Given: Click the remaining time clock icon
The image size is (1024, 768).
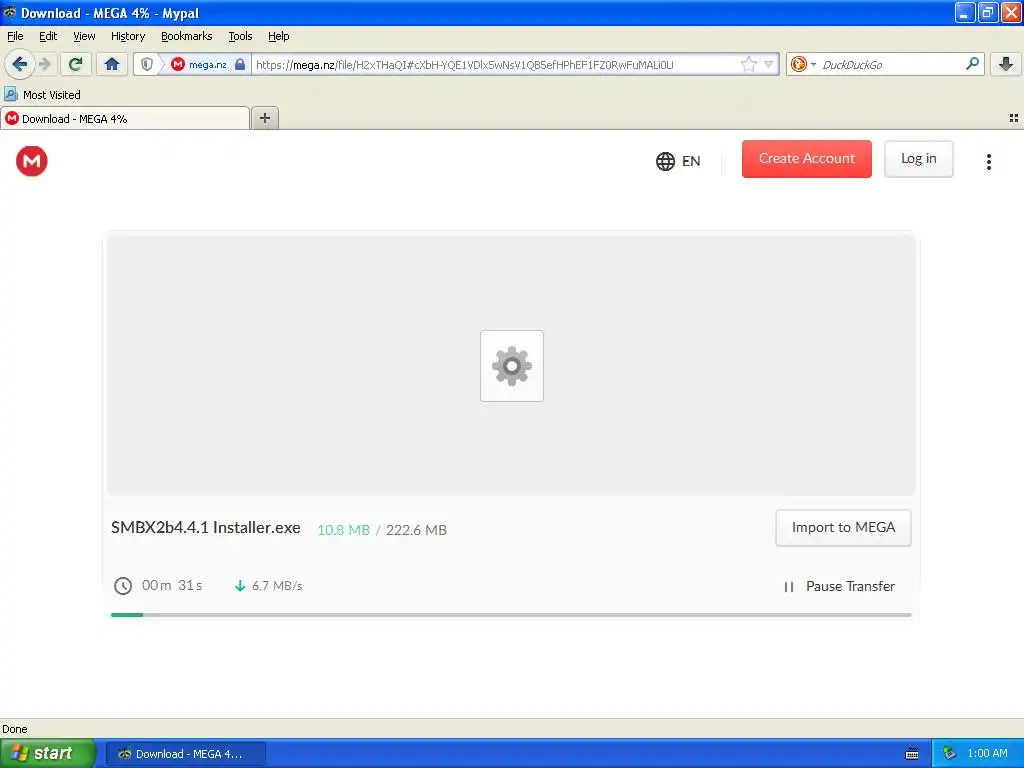Looking at the screenshot, I should [123, 586].
